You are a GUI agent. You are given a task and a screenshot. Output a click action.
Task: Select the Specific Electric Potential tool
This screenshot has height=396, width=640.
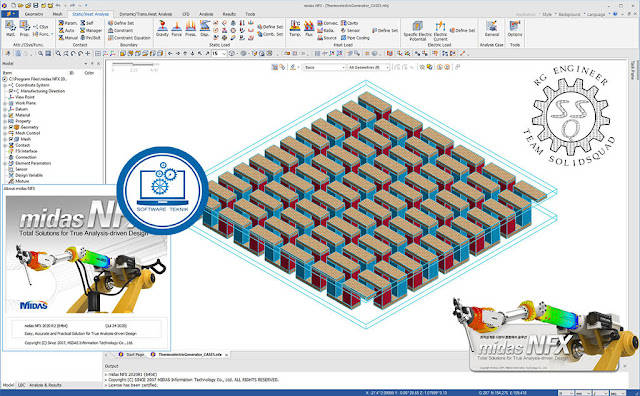point(417,31)
